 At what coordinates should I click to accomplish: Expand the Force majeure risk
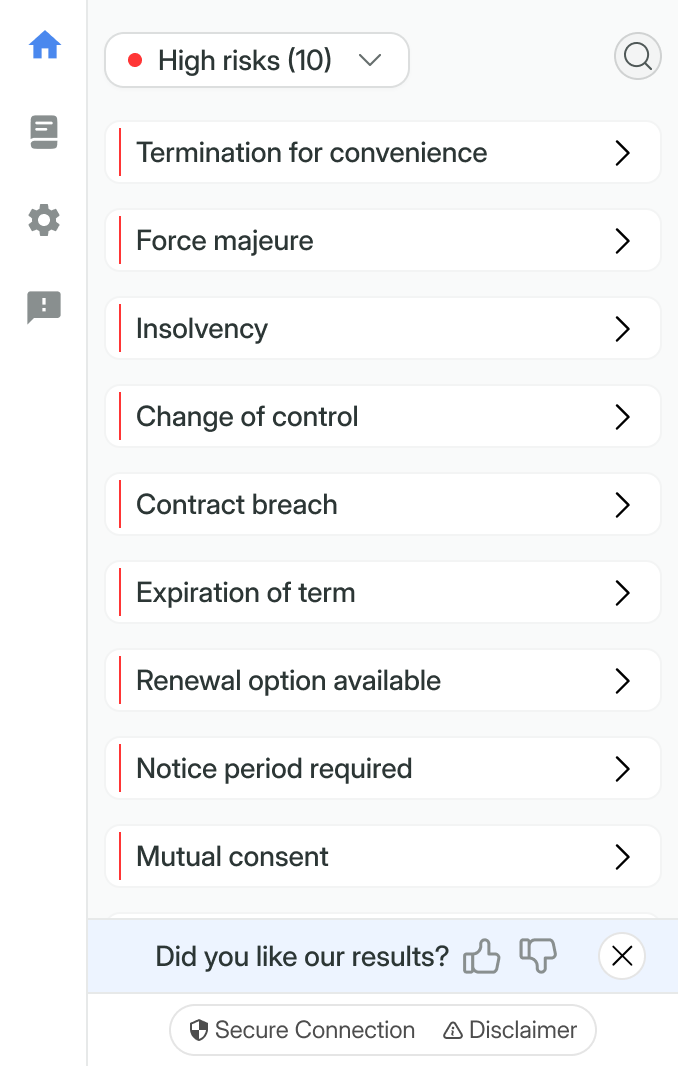[x=382, y=241]
